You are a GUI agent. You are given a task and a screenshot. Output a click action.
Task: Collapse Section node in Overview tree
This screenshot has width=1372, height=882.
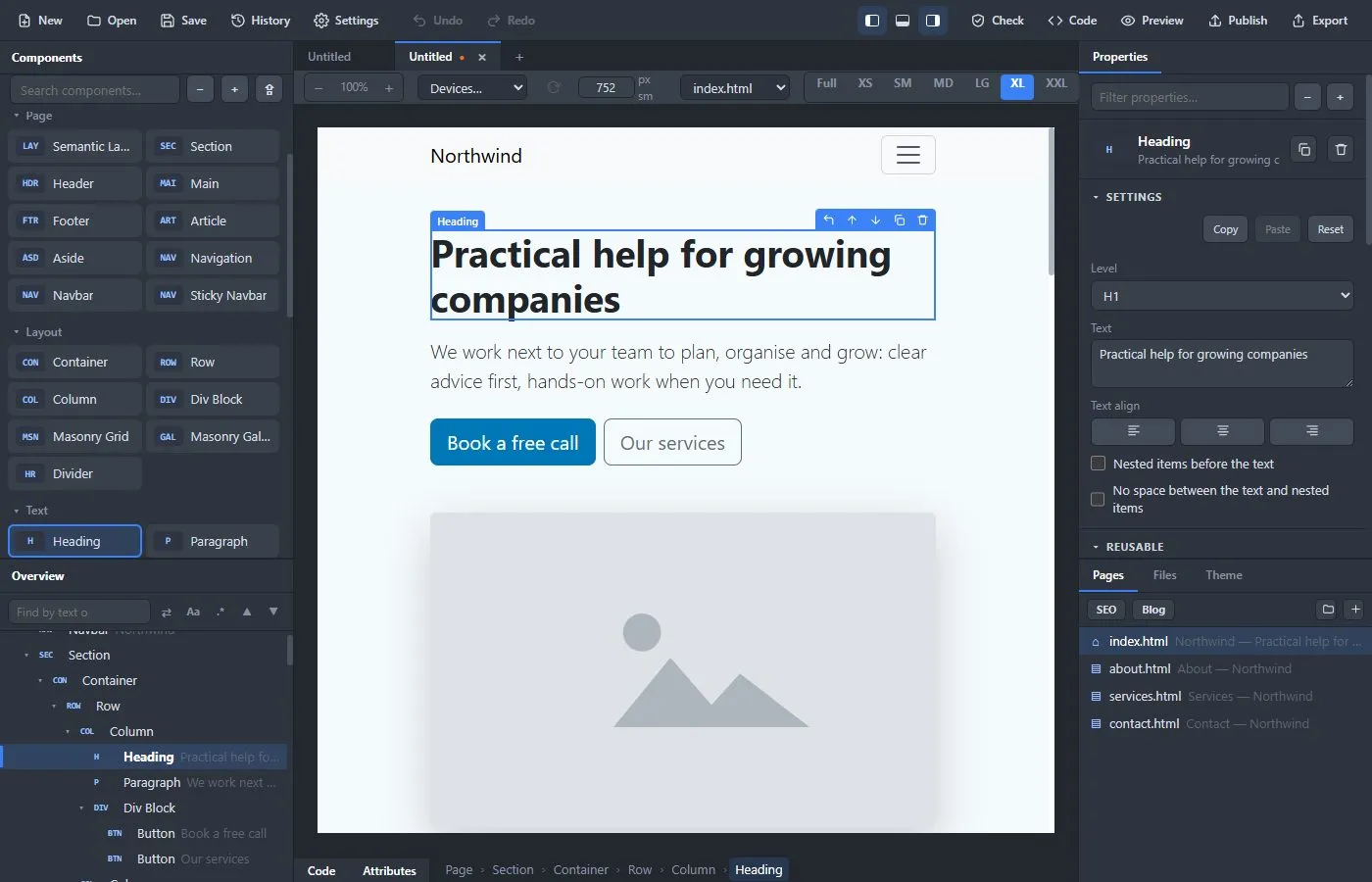coord(26,655)
